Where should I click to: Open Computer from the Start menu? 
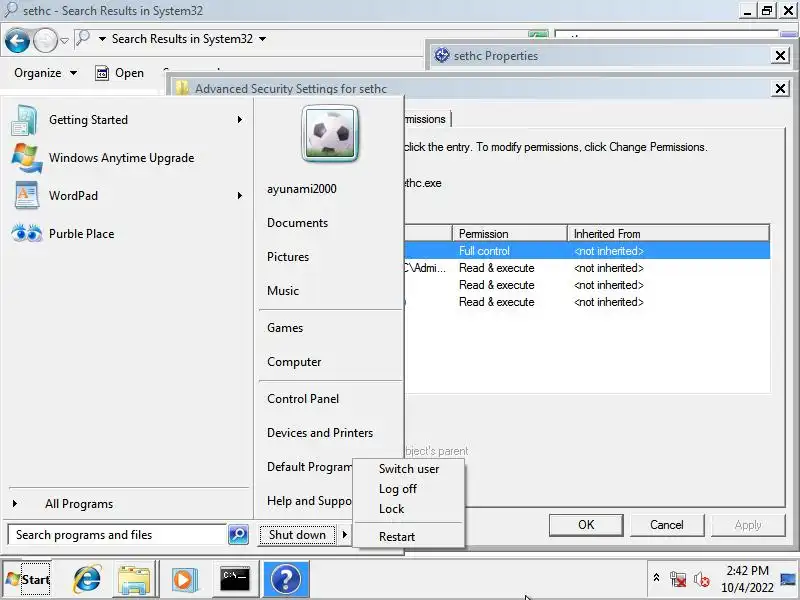(x=294, y=362)
